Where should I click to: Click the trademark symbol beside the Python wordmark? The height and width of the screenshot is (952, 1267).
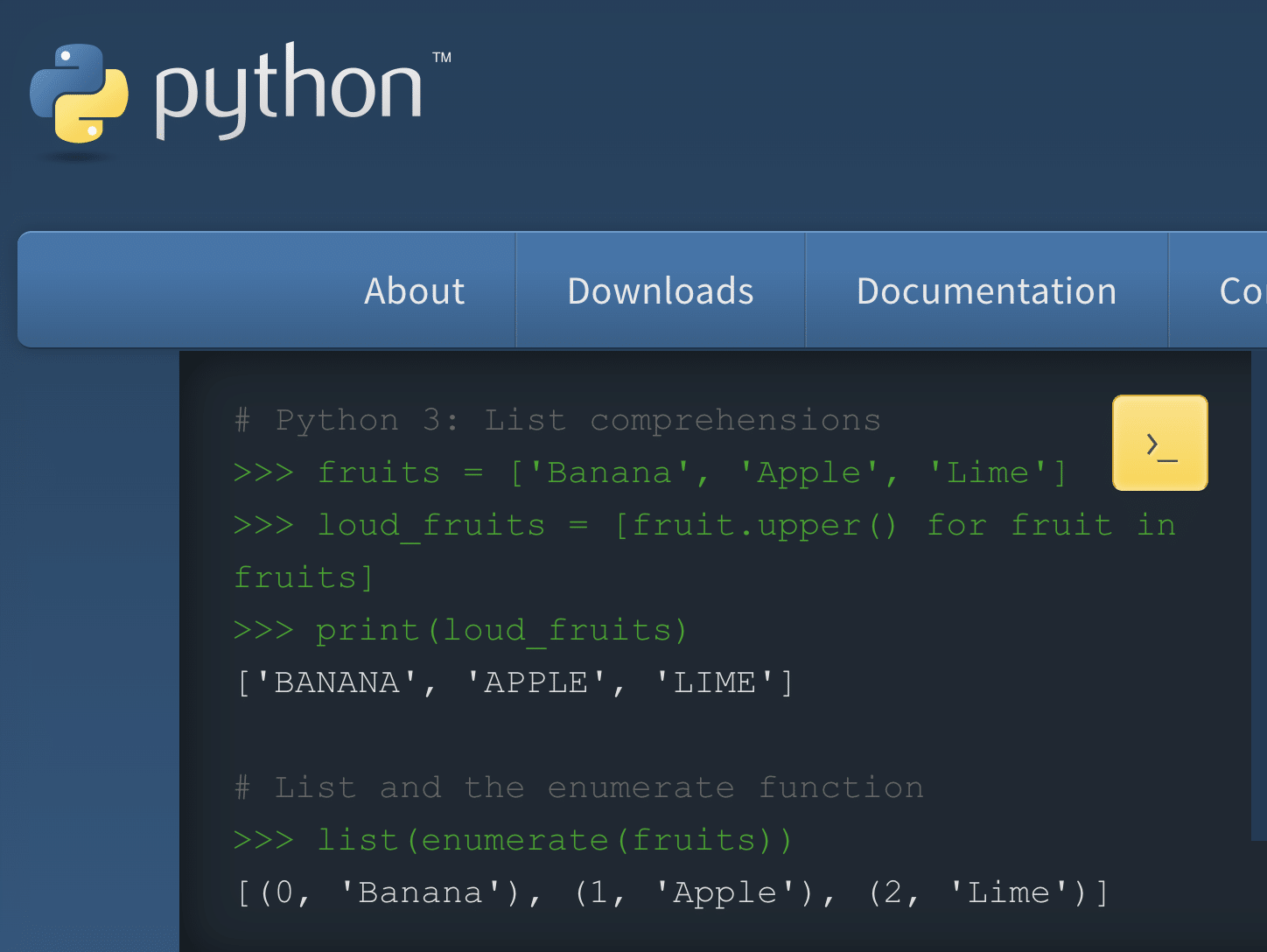coord(442,58)
